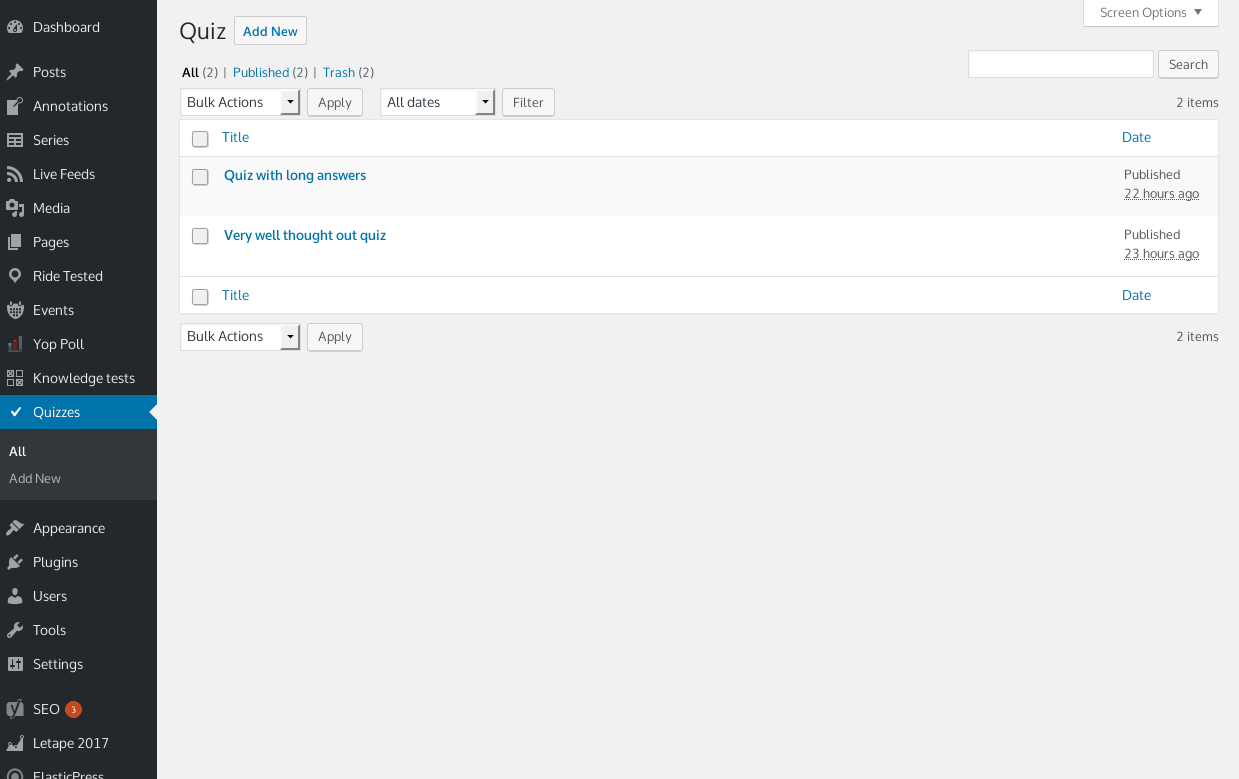1239x779 pixels.
Task: Open bottom Bulk Actions dropdown
Action: point(240,336)
